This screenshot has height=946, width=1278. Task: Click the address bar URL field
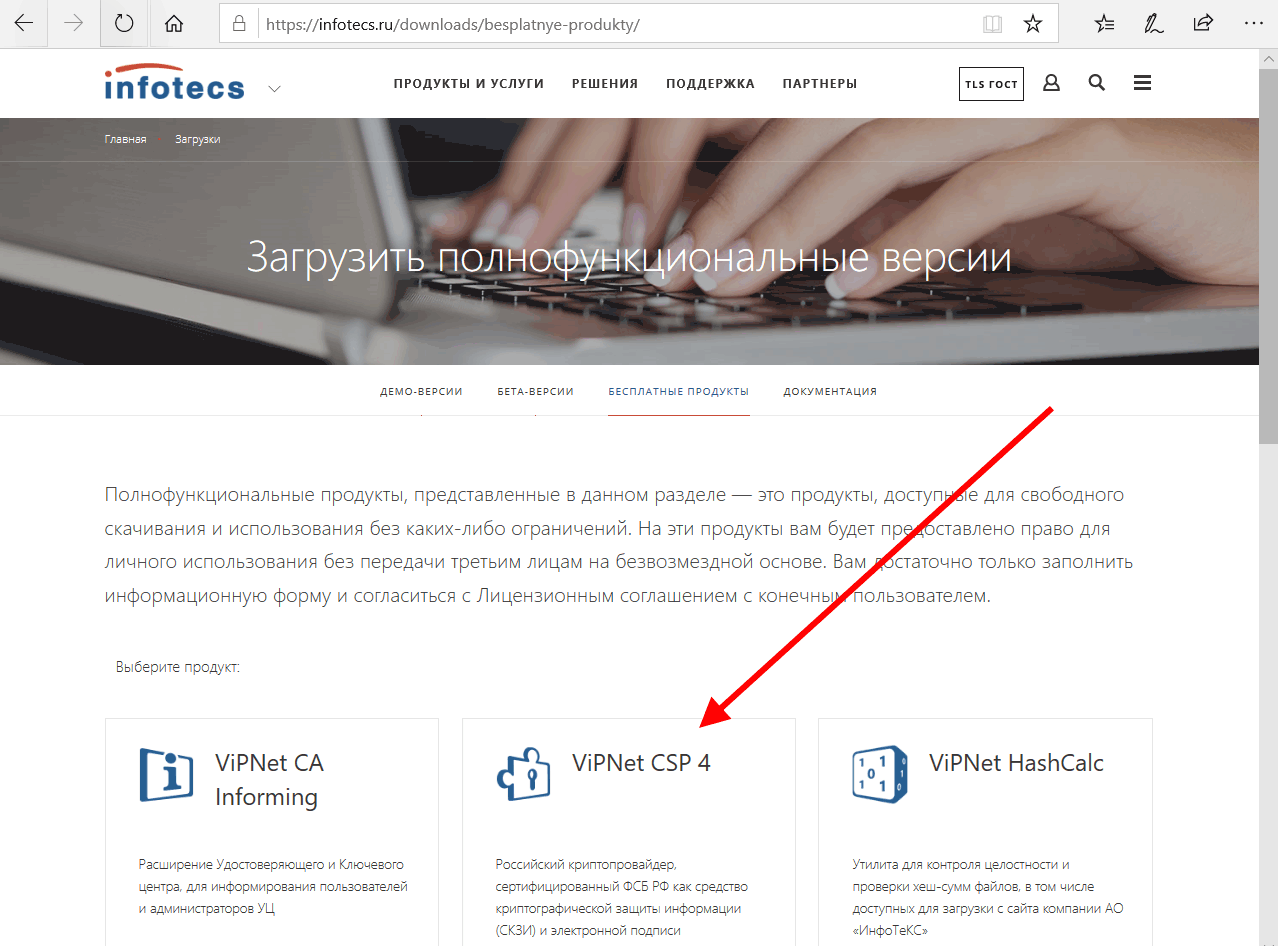click(x=620, y=24)
